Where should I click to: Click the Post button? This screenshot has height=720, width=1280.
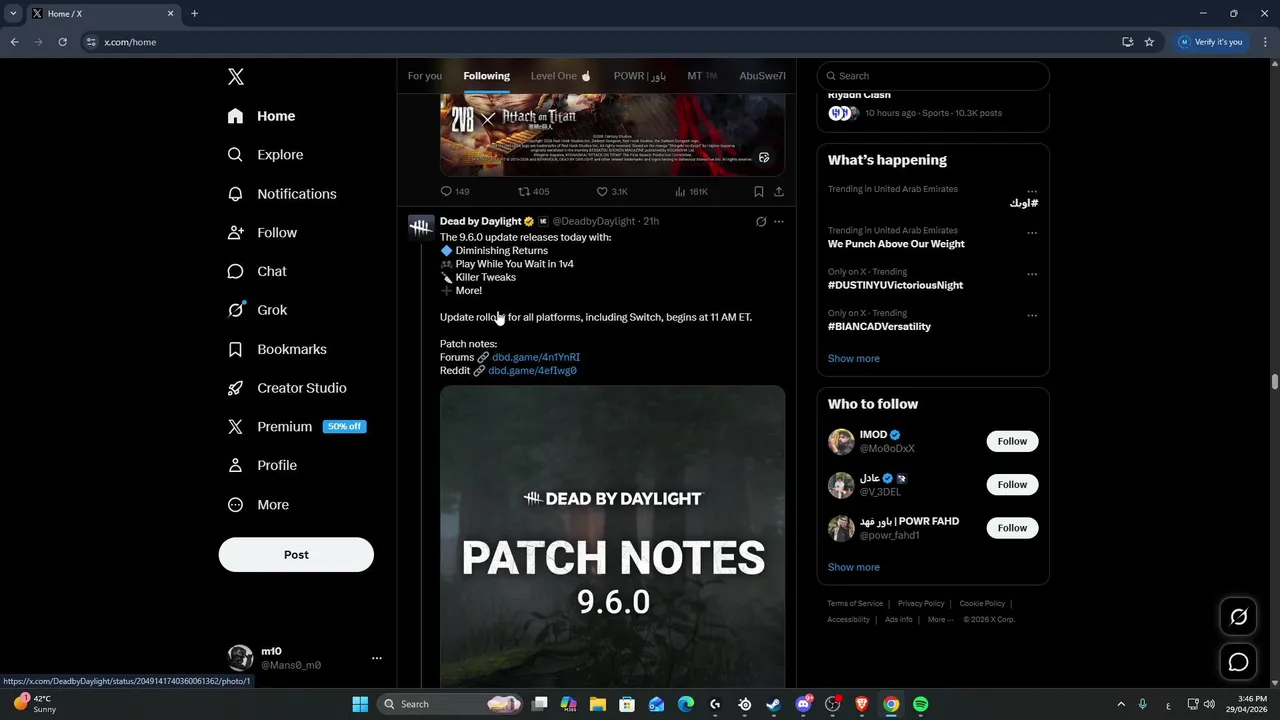(296, 555)
